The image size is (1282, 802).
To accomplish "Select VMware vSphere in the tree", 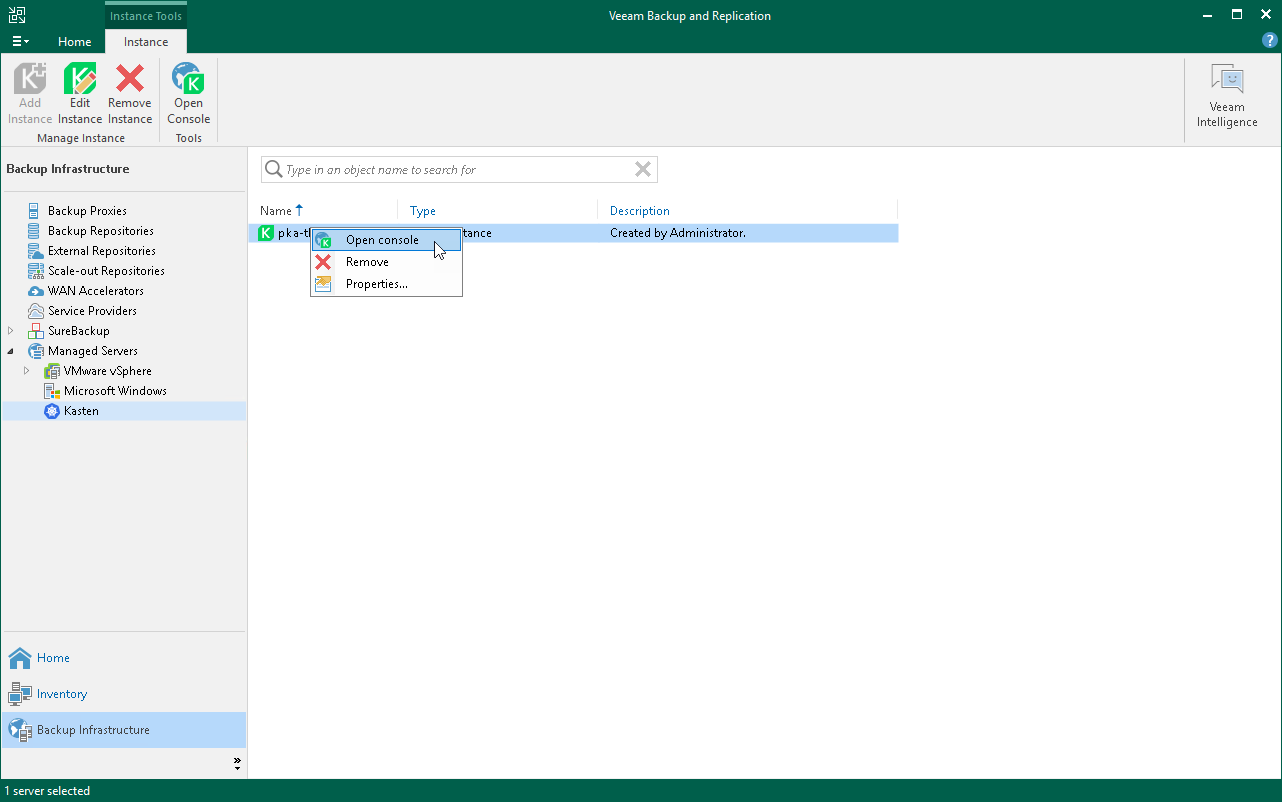I will point(108,371).
